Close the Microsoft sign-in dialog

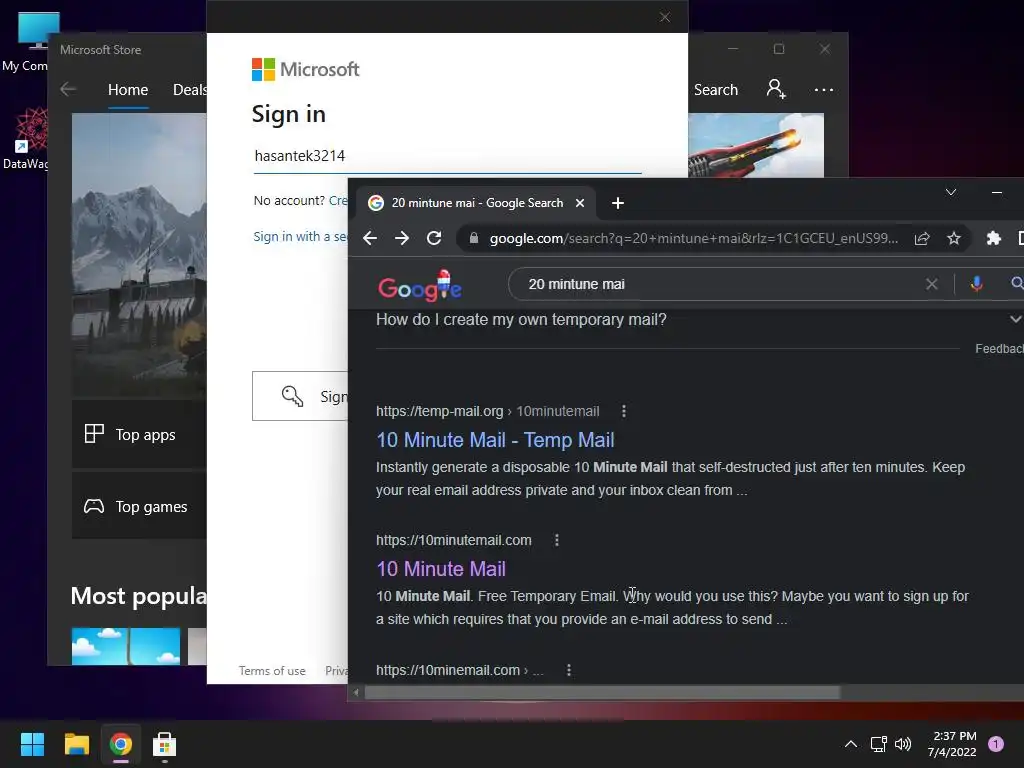(665, 17)
